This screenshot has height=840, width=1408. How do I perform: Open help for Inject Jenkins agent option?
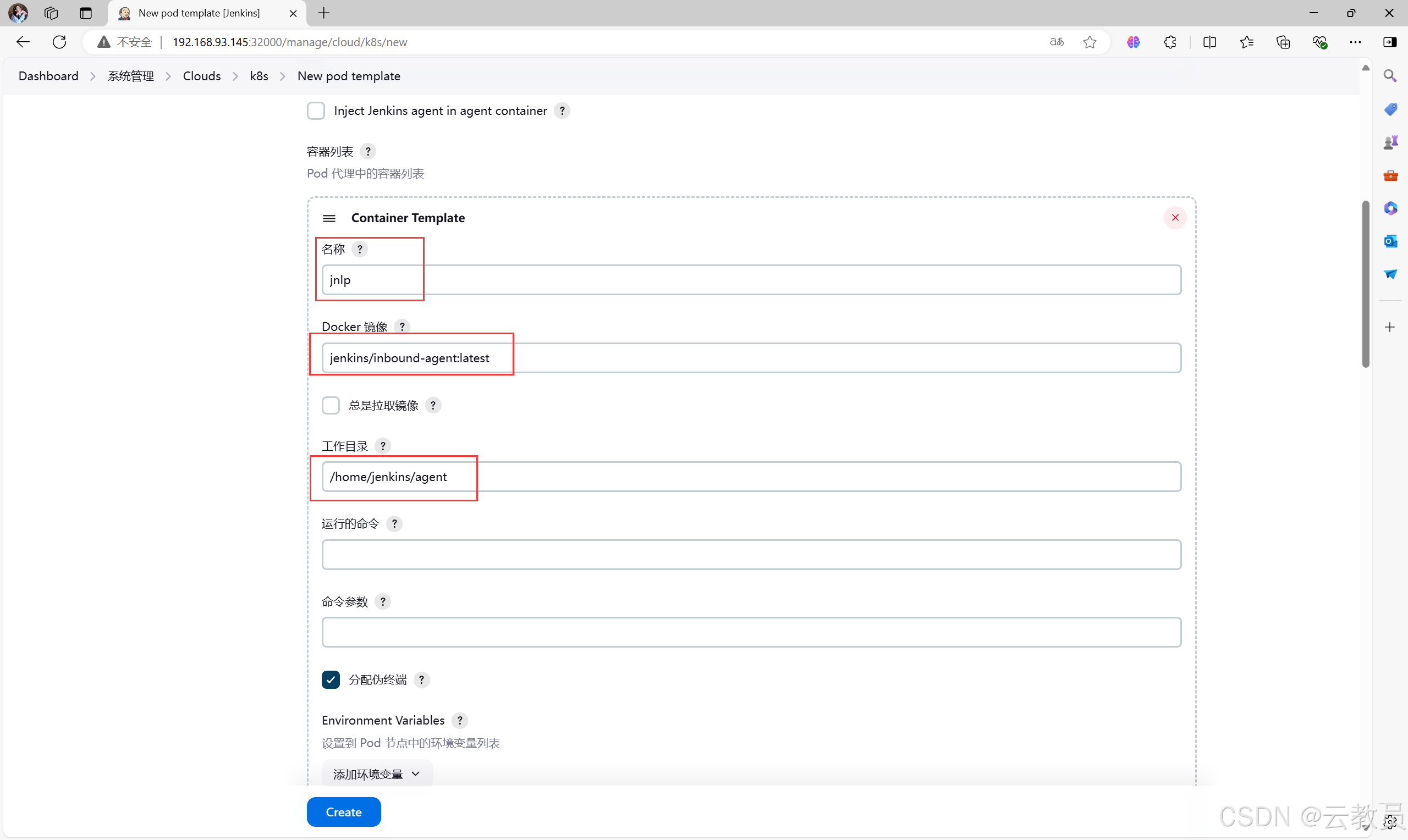point(562,111)
